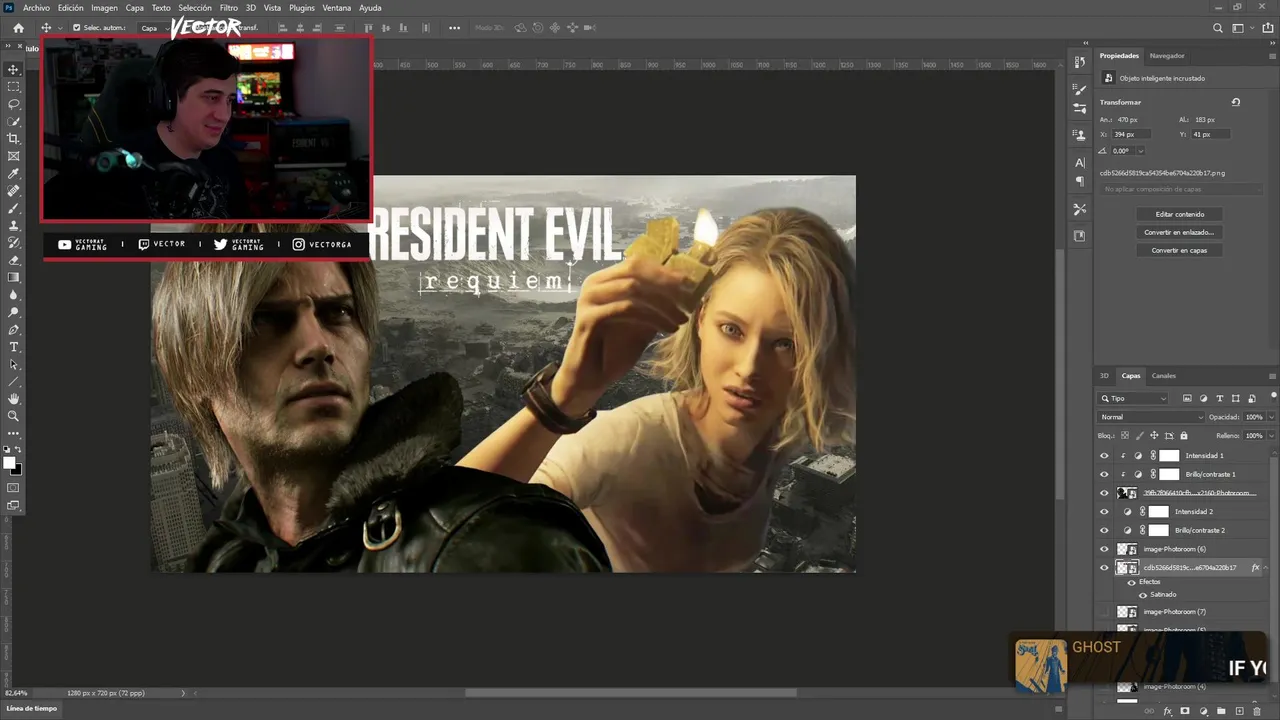Open the Opacidad dropdown arrow
Image resolution: width=1280 pixels, height=720 pixels.
point(1270,417)
